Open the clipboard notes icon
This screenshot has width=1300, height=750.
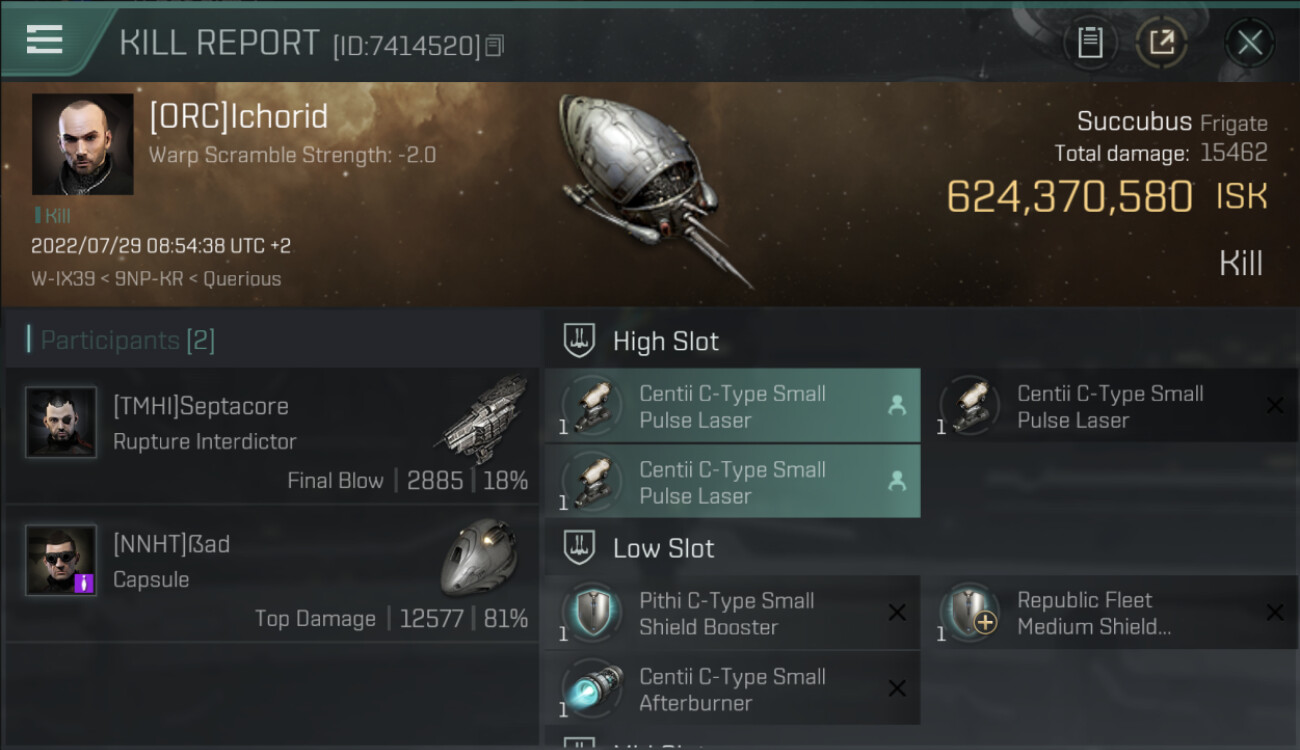point(1090,42)
